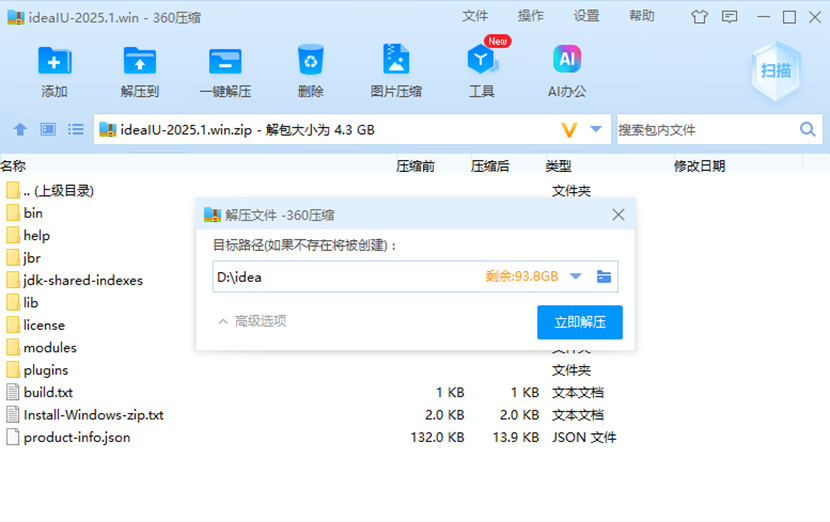Sort by the 压缩后 column header
The height and width of the screenshot is (522, 830).
[490, 166]
